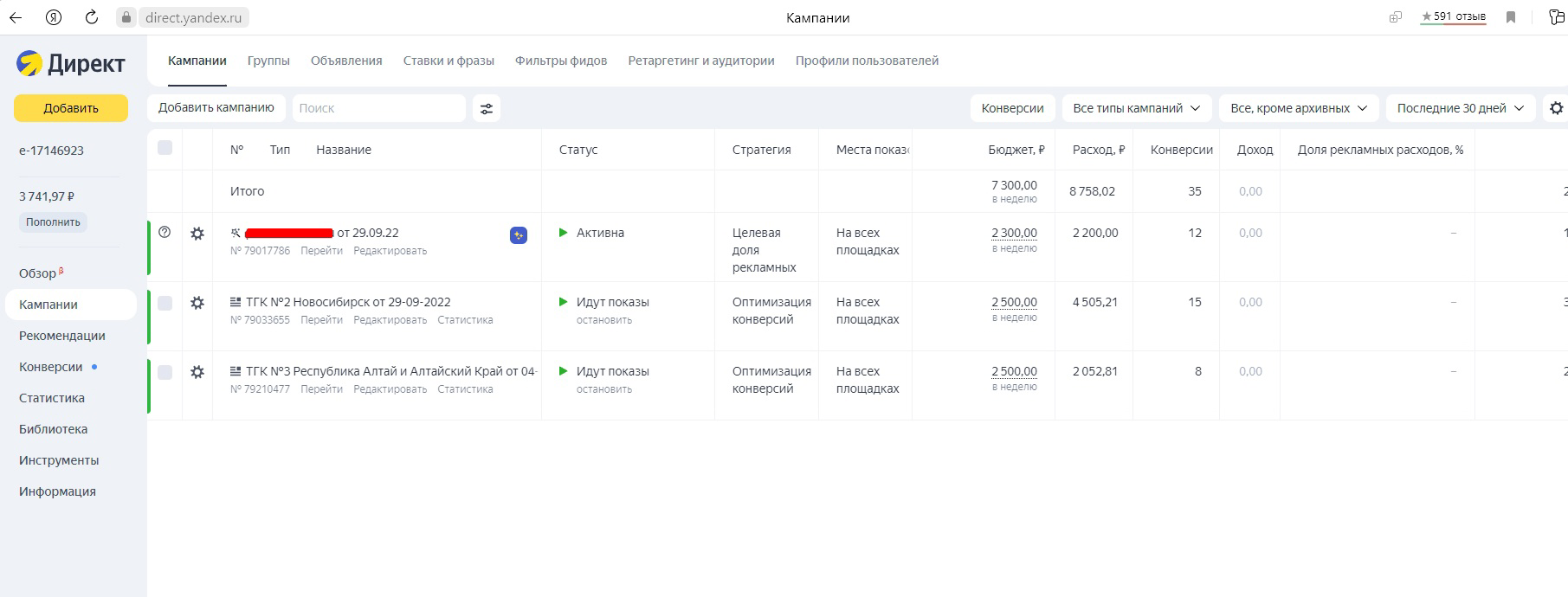Open the Объявления tab

tap(346, 61)
